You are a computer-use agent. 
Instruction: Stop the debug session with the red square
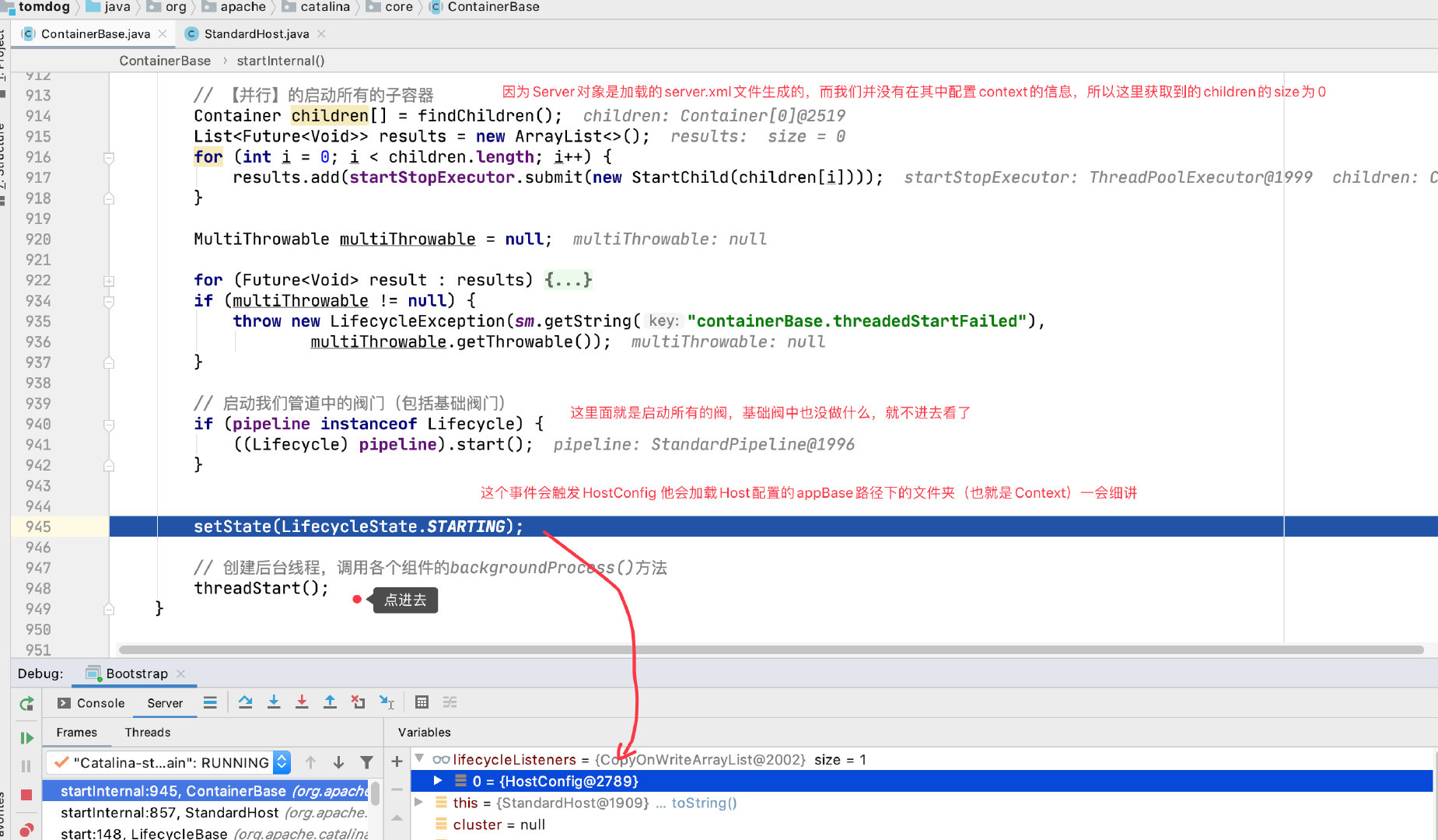click(26, 795)
